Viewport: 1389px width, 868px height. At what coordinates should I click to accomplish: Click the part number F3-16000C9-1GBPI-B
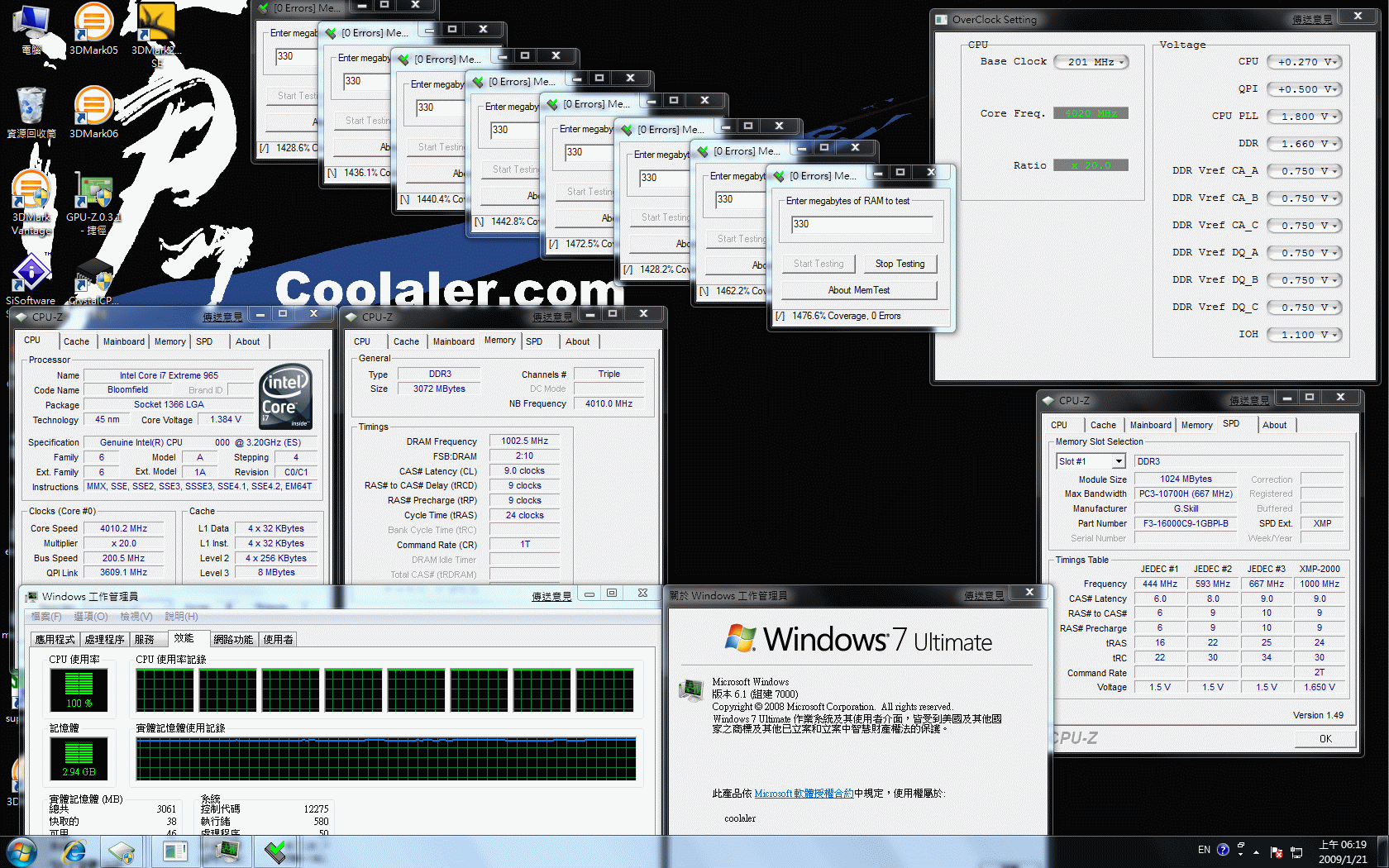click(1186, 523)
